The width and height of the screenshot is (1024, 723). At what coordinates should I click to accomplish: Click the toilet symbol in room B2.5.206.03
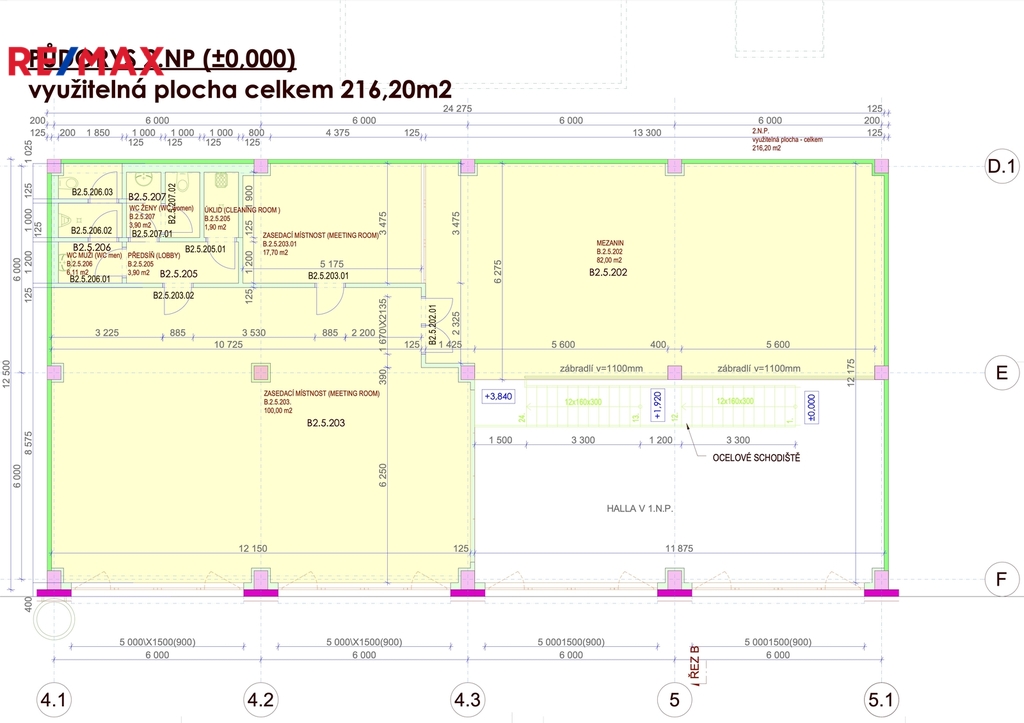[x=70, y=180]
